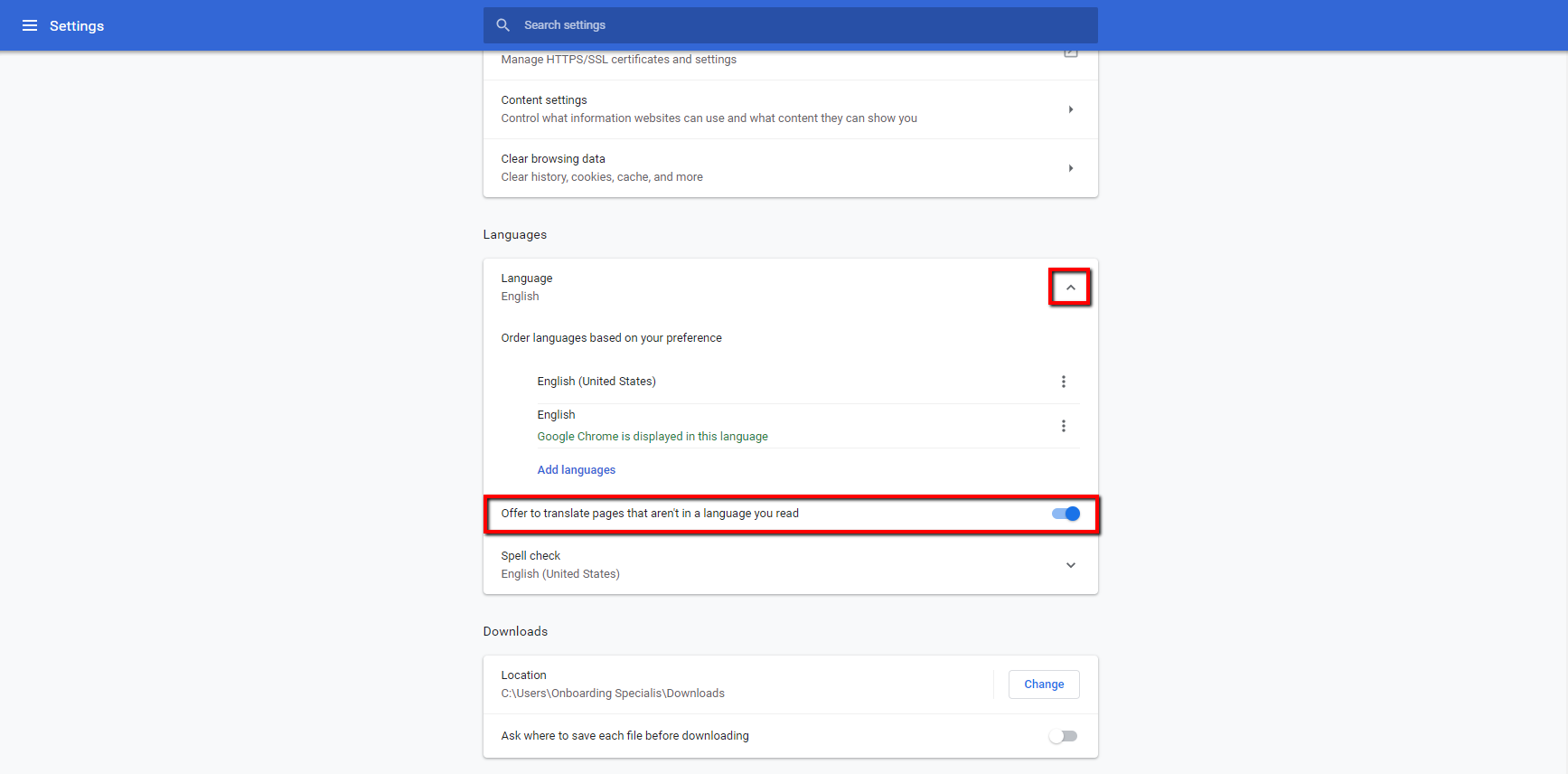Click 'Google Chrome is displayed in this language'
This screenshot has width=1568, height=774.
click(653, 437)
